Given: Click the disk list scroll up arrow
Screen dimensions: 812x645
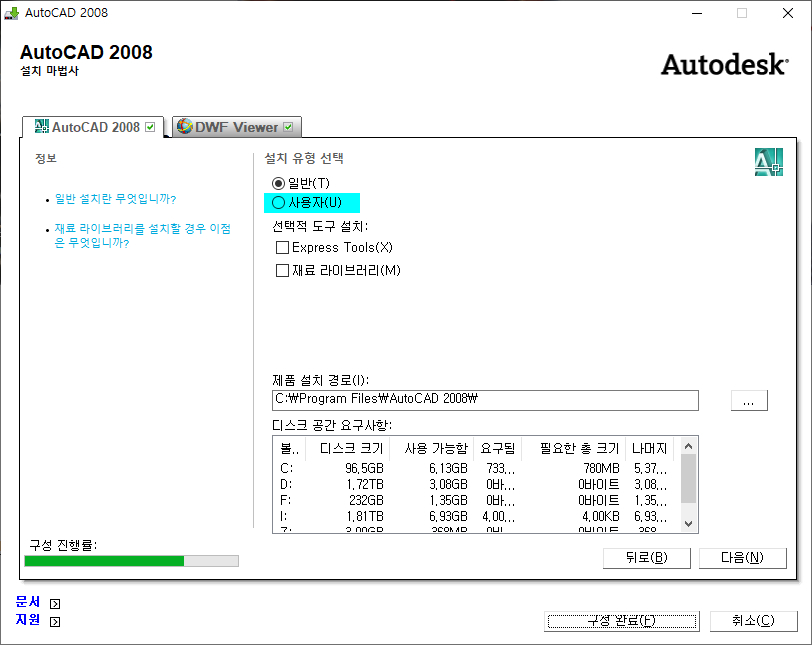Looking at the screenshot, I should (x=688, y=446).
